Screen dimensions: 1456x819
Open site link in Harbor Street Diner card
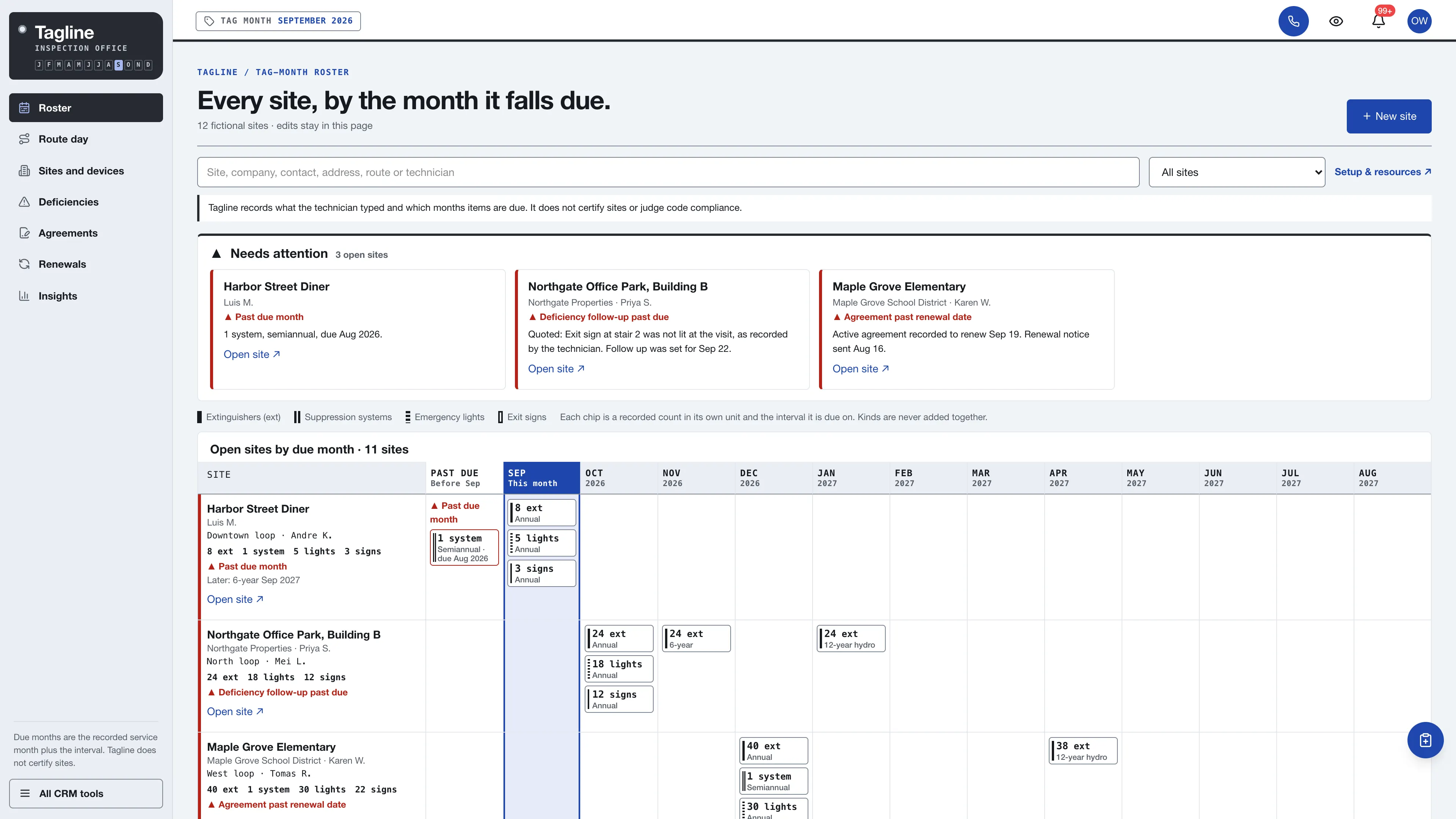pos(251,355)
